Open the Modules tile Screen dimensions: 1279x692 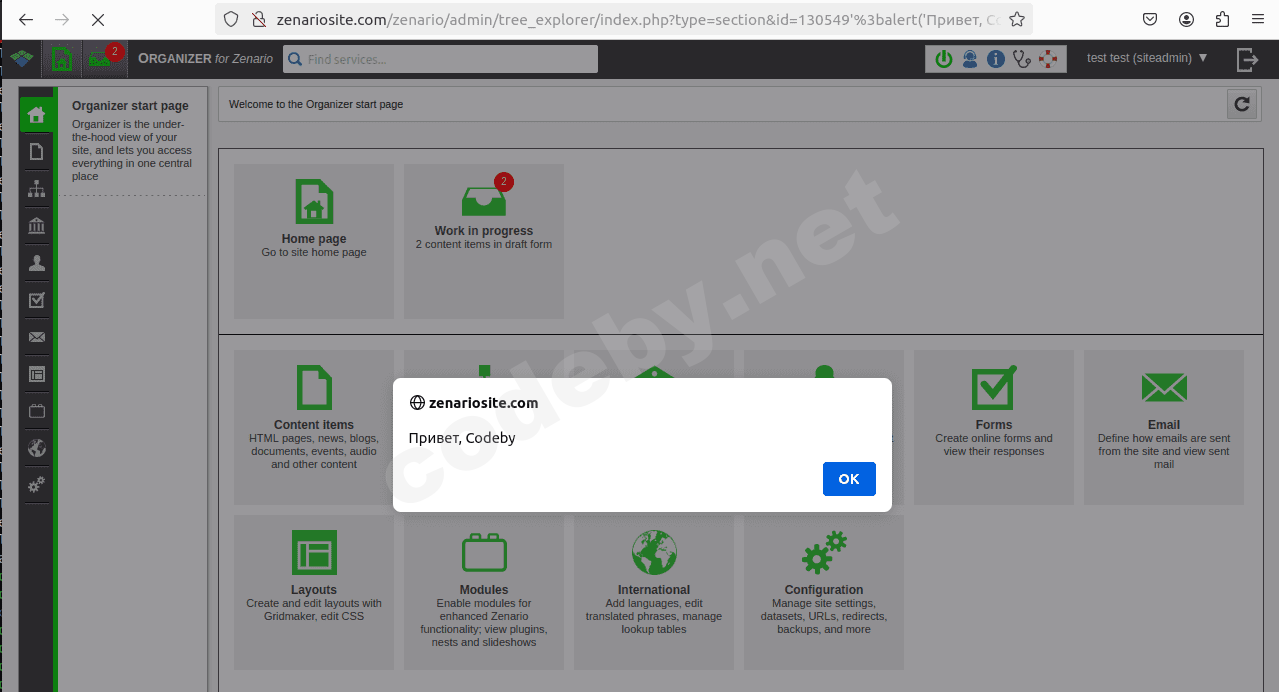484,592
